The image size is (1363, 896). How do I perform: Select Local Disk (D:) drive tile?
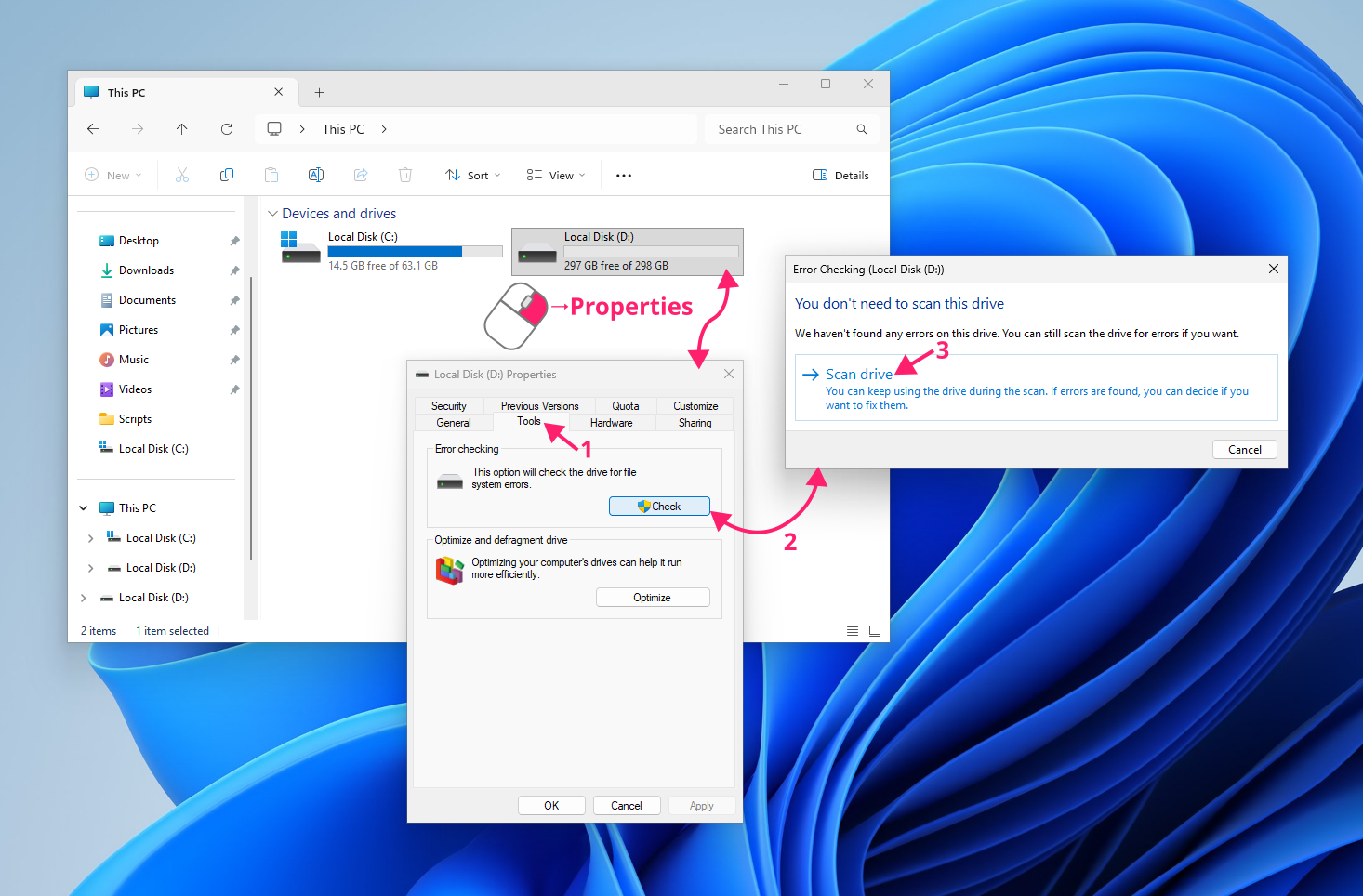[x=628, y=252]
